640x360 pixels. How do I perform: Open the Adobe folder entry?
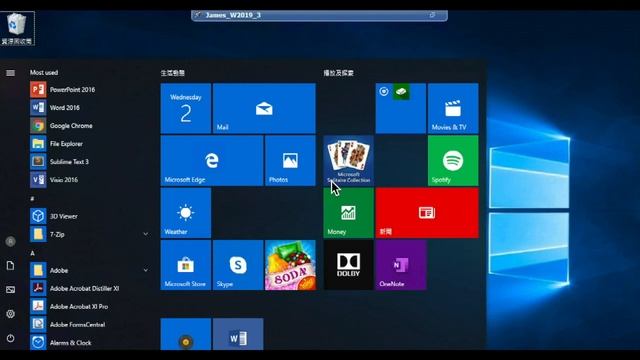[x=90, y=270]
